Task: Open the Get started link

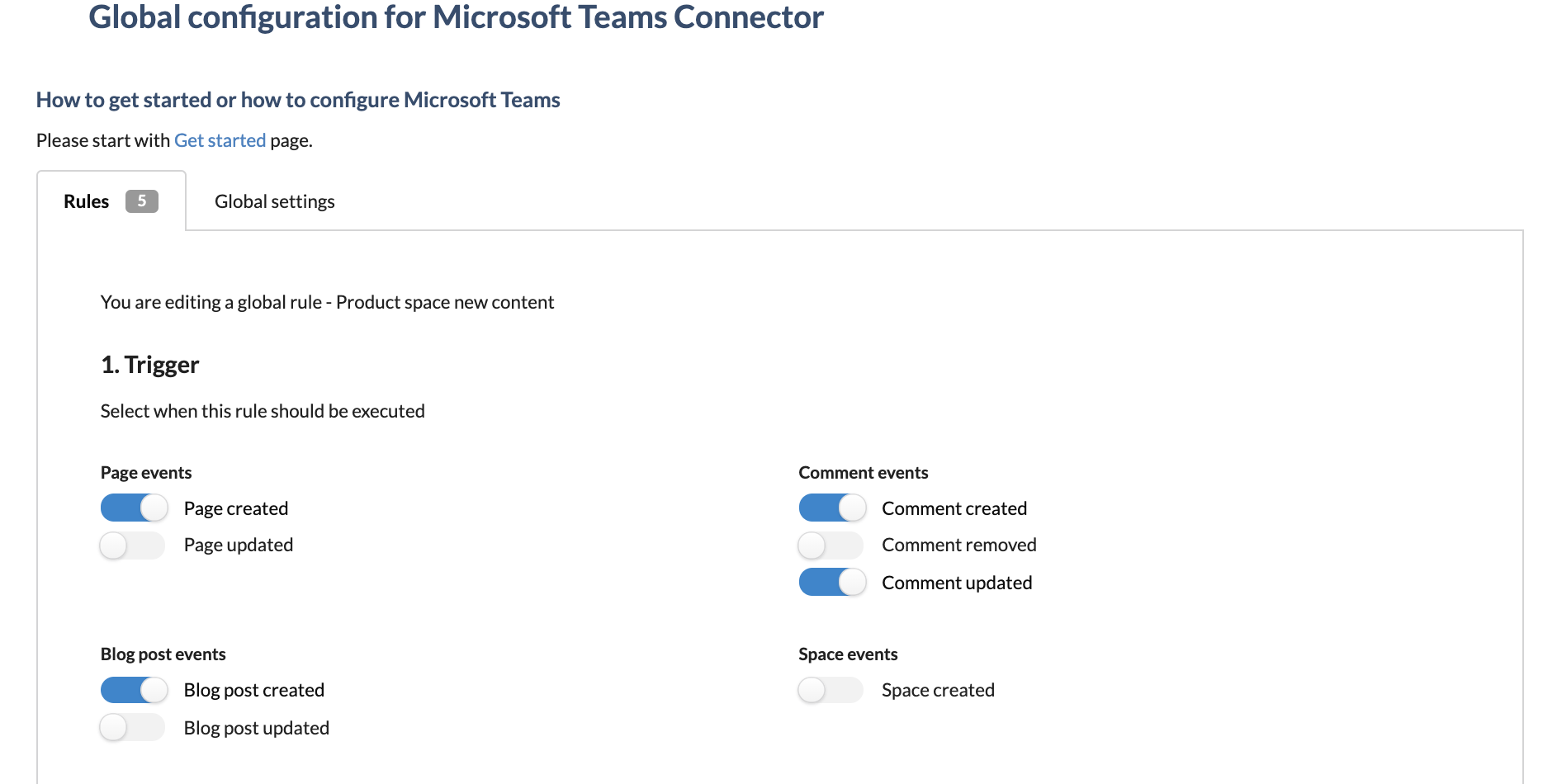Action: tap(220, 140)
